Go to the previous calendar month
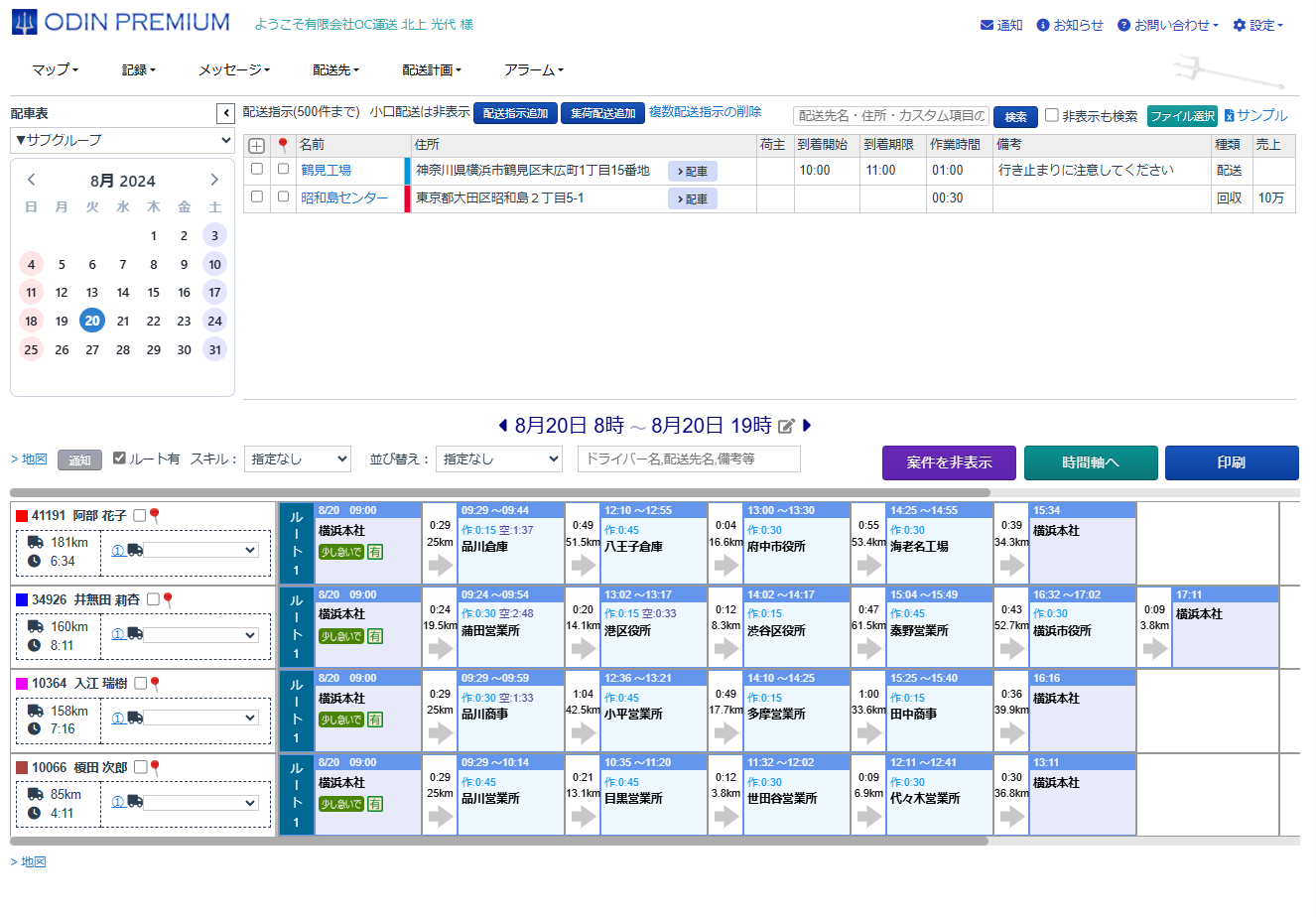 click(x=31, y=180)
